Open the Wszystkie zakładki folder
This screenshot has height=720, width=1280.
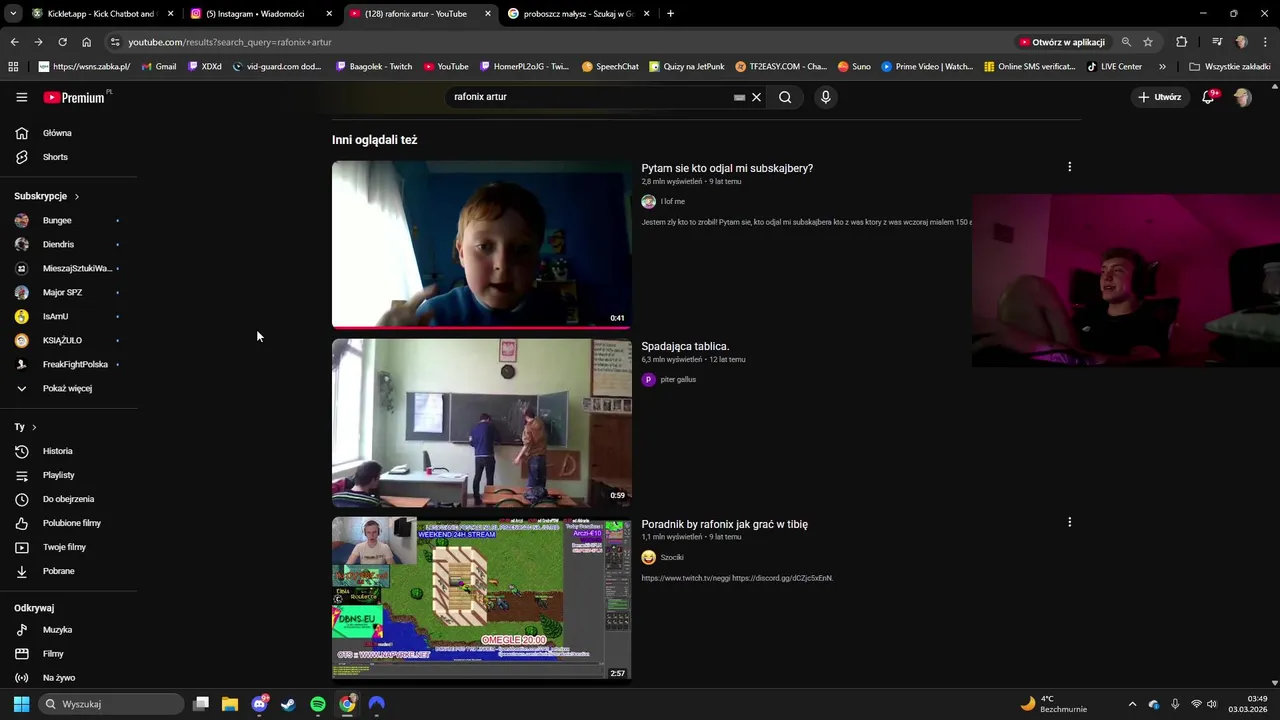1230,67
